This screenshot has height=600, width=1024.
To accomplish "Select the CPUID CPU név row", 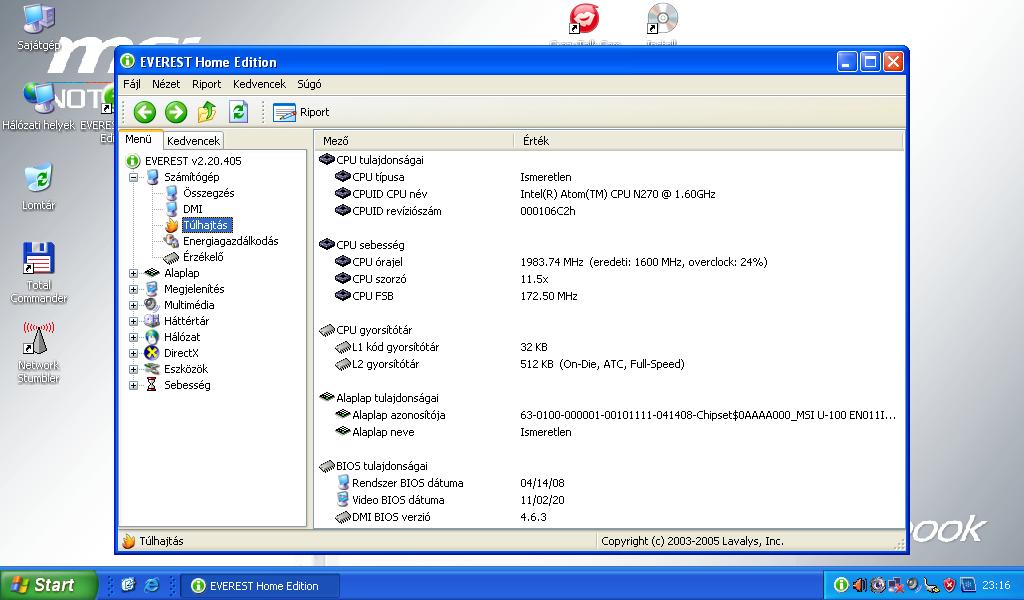I will pyautogui.click(x=609, y=194).
